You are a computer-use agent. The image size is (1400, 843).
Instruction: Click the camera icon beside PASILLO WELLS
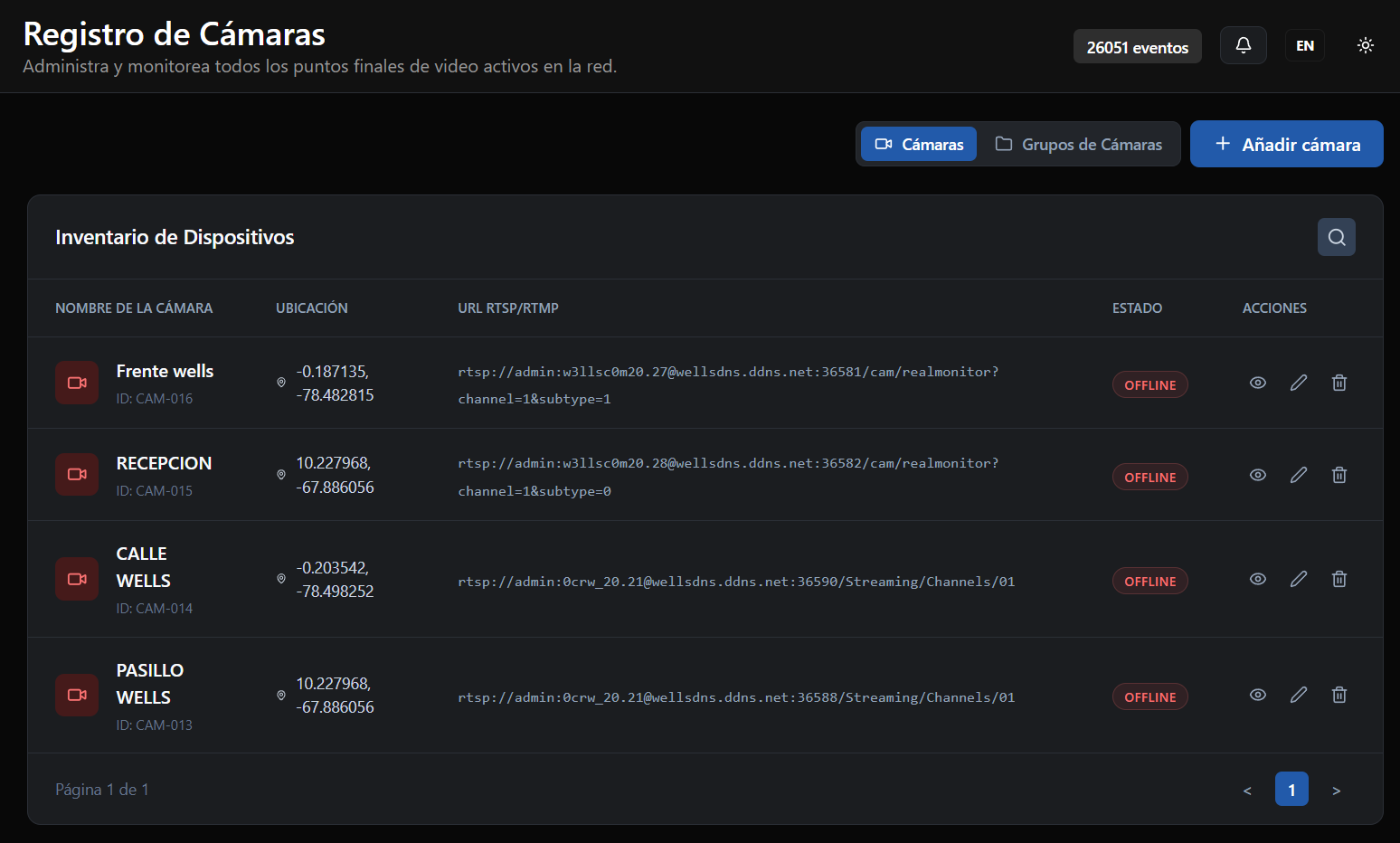[x=77, y=695]
